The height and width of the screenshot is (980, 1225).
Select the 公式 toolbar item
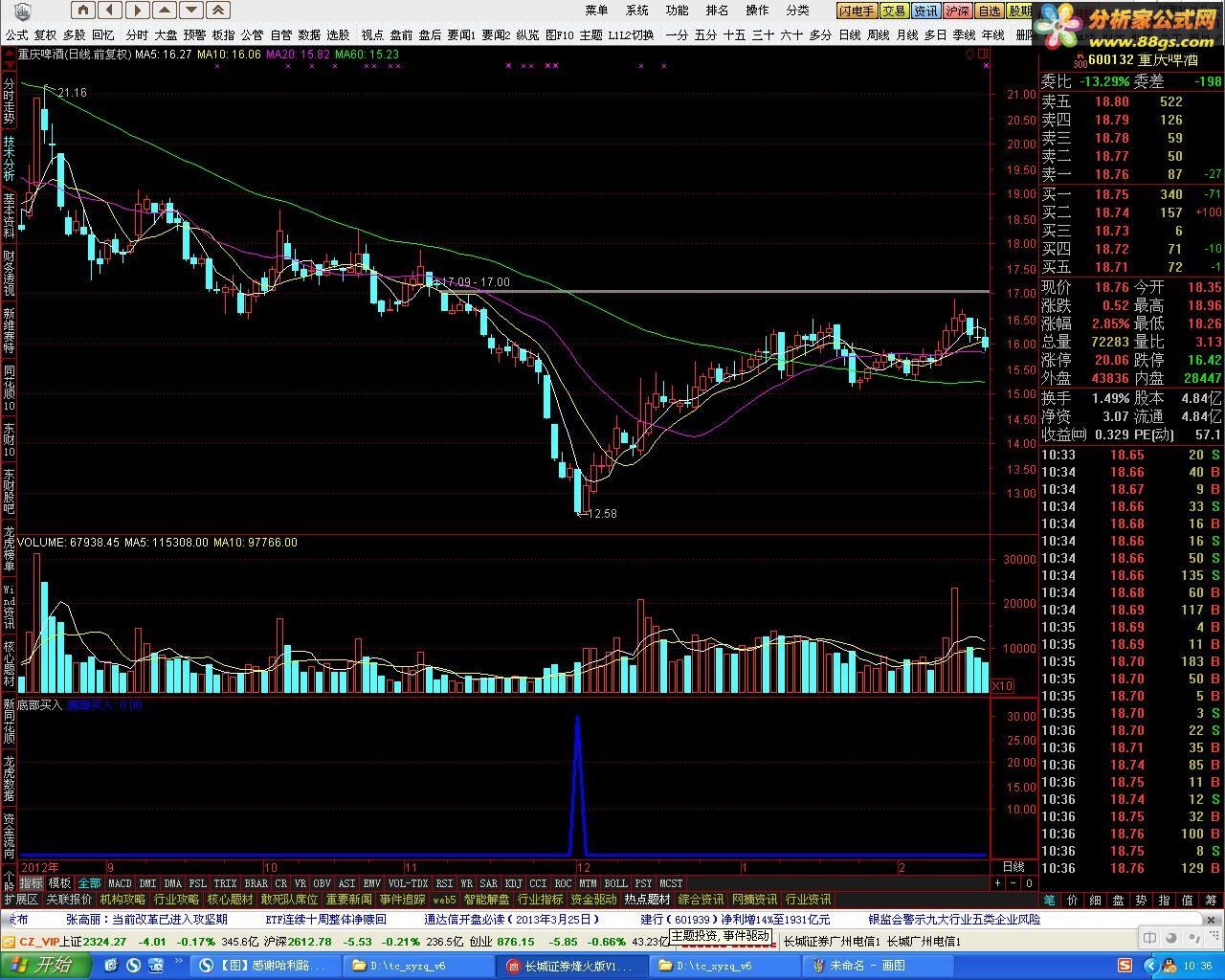tap(16, 34)
